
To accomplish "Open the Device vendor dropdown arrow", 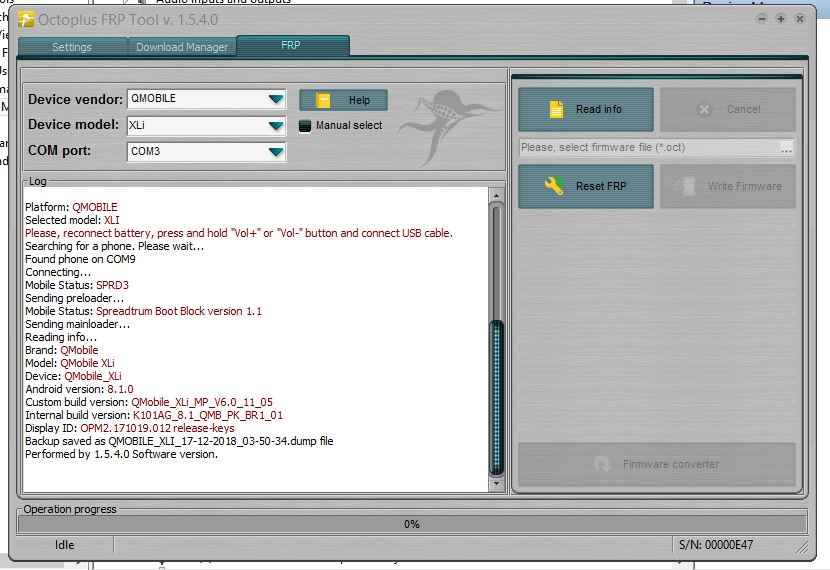I will tap(276, 99).
